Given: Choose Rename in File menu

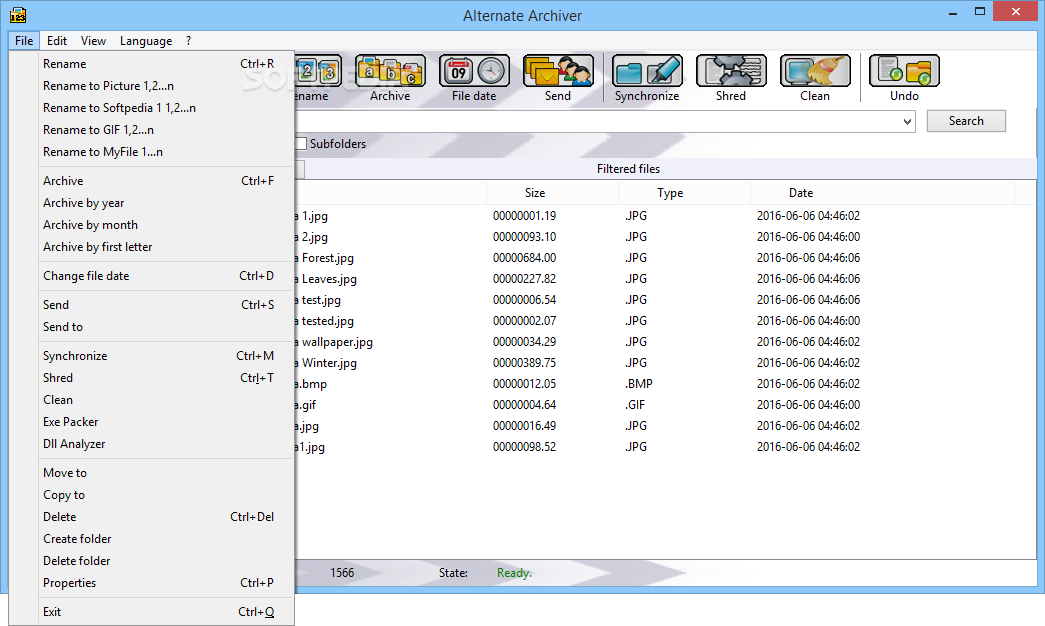Looking at the screenshot, I should point(166,64).
